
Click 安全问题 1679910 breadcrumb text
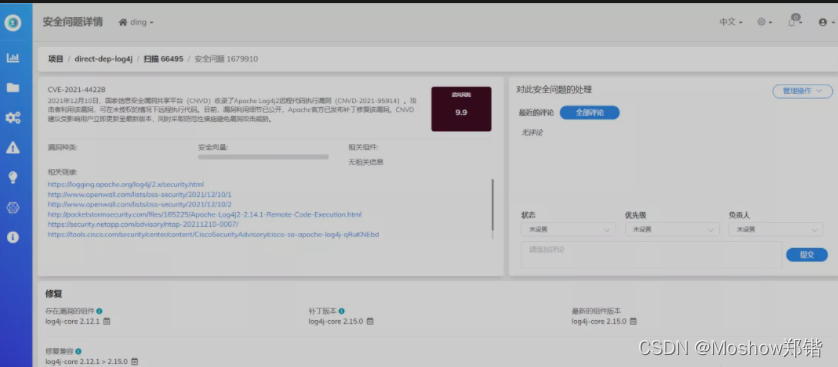coord(226,59)
